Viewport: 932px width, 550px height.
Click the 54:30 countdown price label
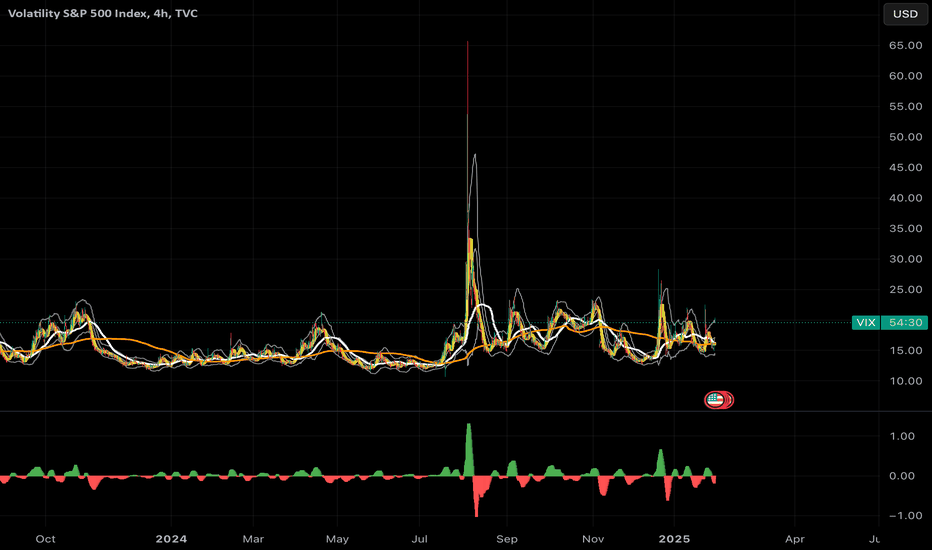coord(905,323)
